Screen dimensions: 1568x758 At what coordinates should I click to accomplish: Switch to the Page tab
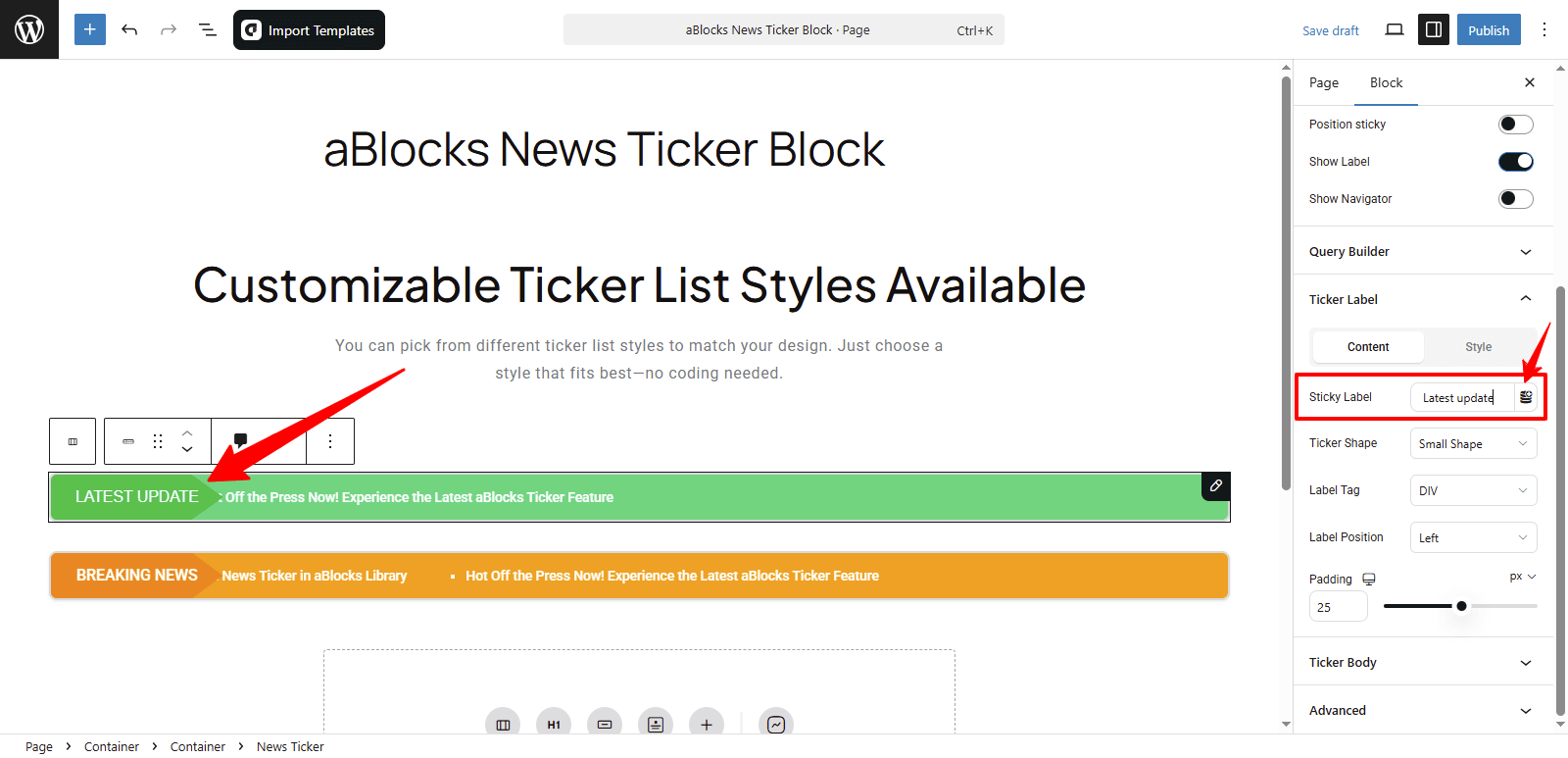click(x=1324, y=82)
